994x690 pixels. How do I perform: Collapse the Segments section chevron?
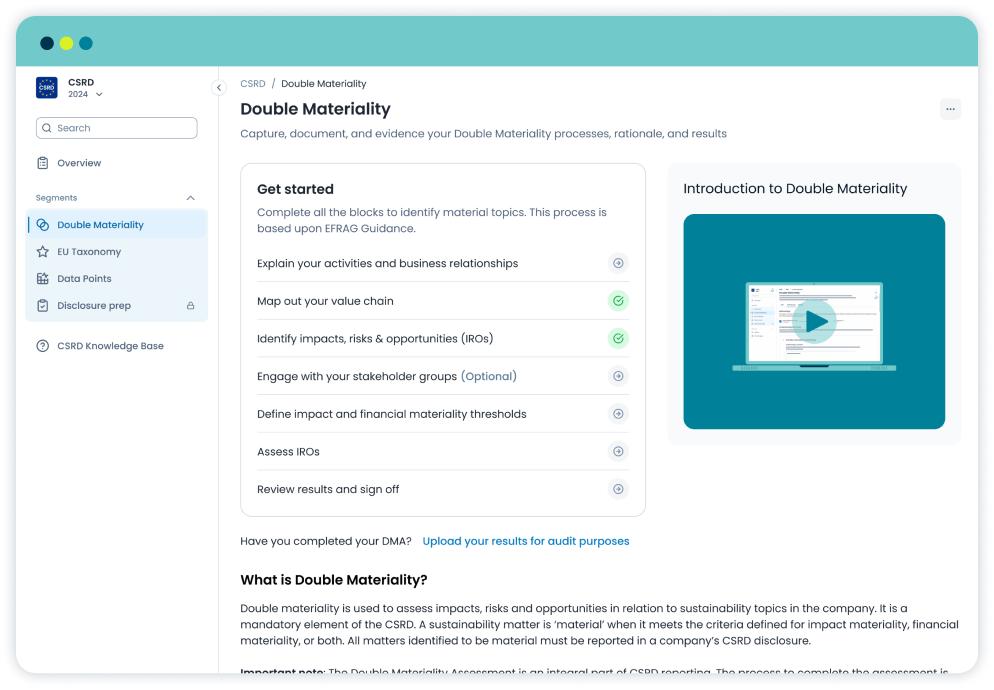(x=191, y=198)
